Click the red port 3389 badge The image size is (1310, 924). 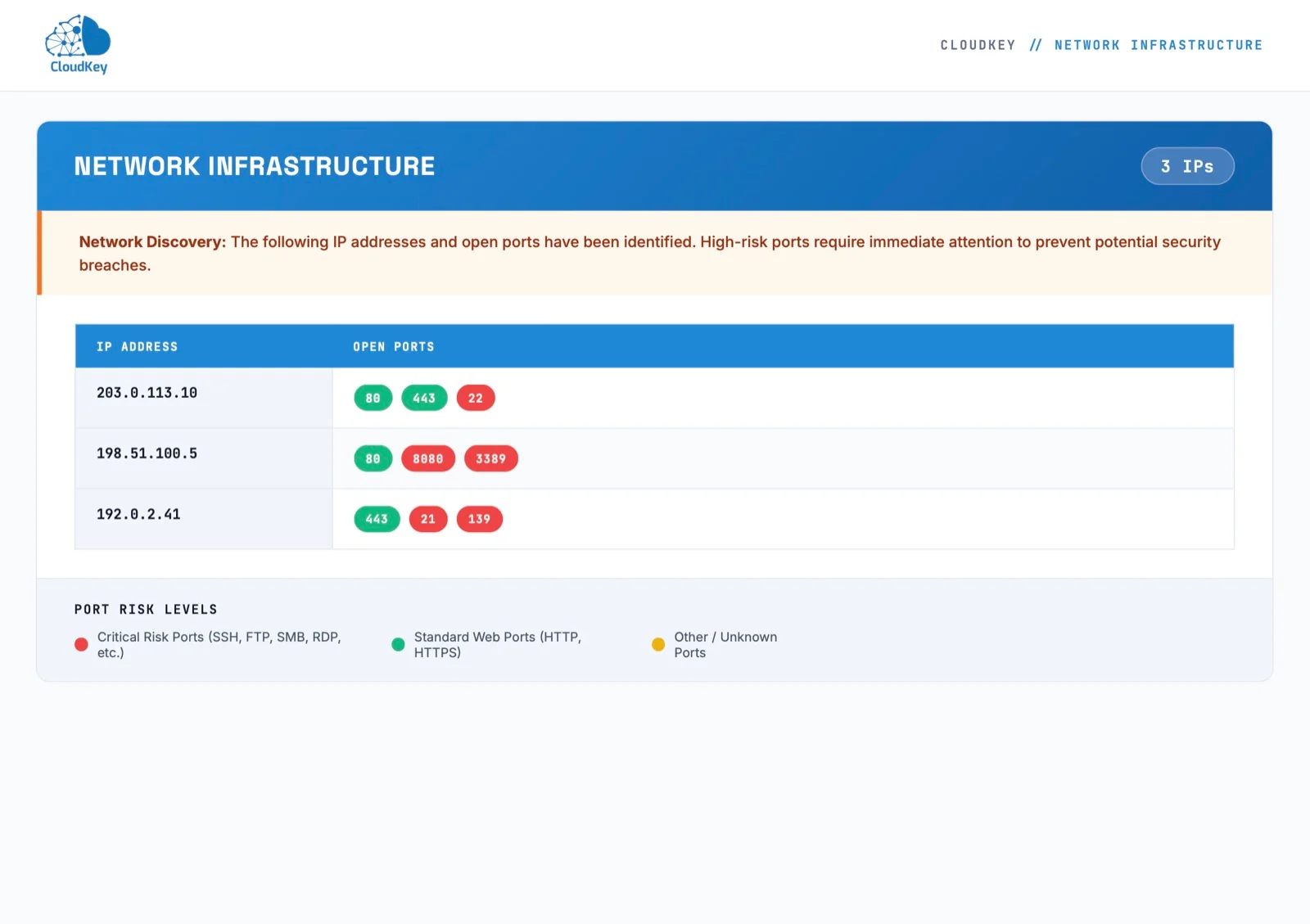coord(491,458)
